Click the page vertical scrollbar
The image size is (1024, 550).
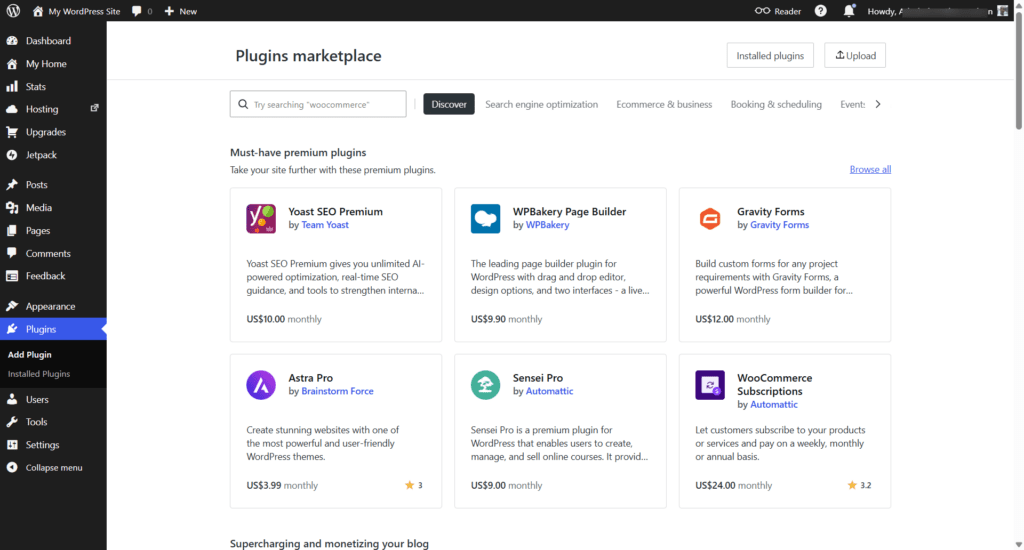click(1019, 72)
